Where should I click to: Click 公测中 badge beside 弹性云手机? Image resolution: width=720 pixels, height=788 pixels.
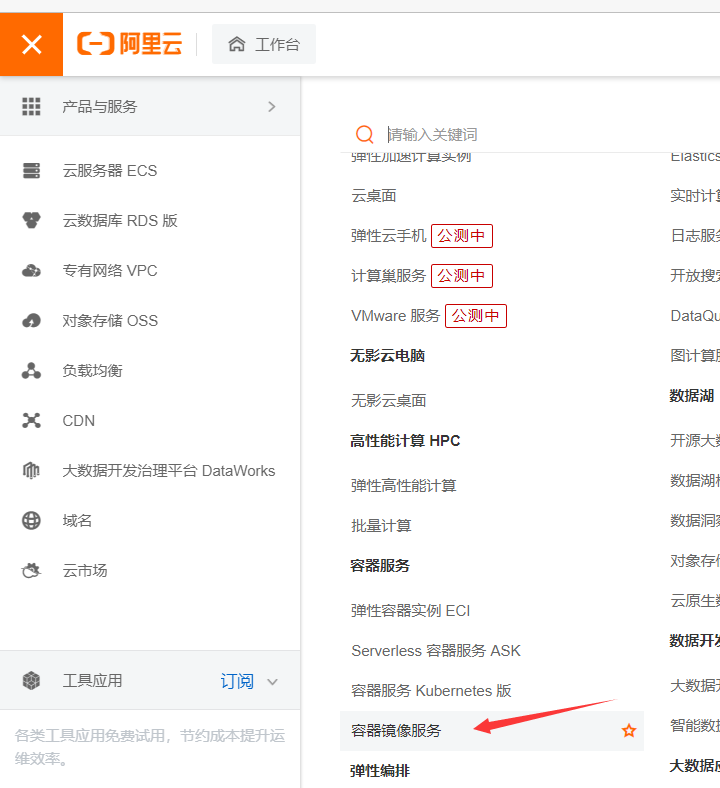click(462, 236)
